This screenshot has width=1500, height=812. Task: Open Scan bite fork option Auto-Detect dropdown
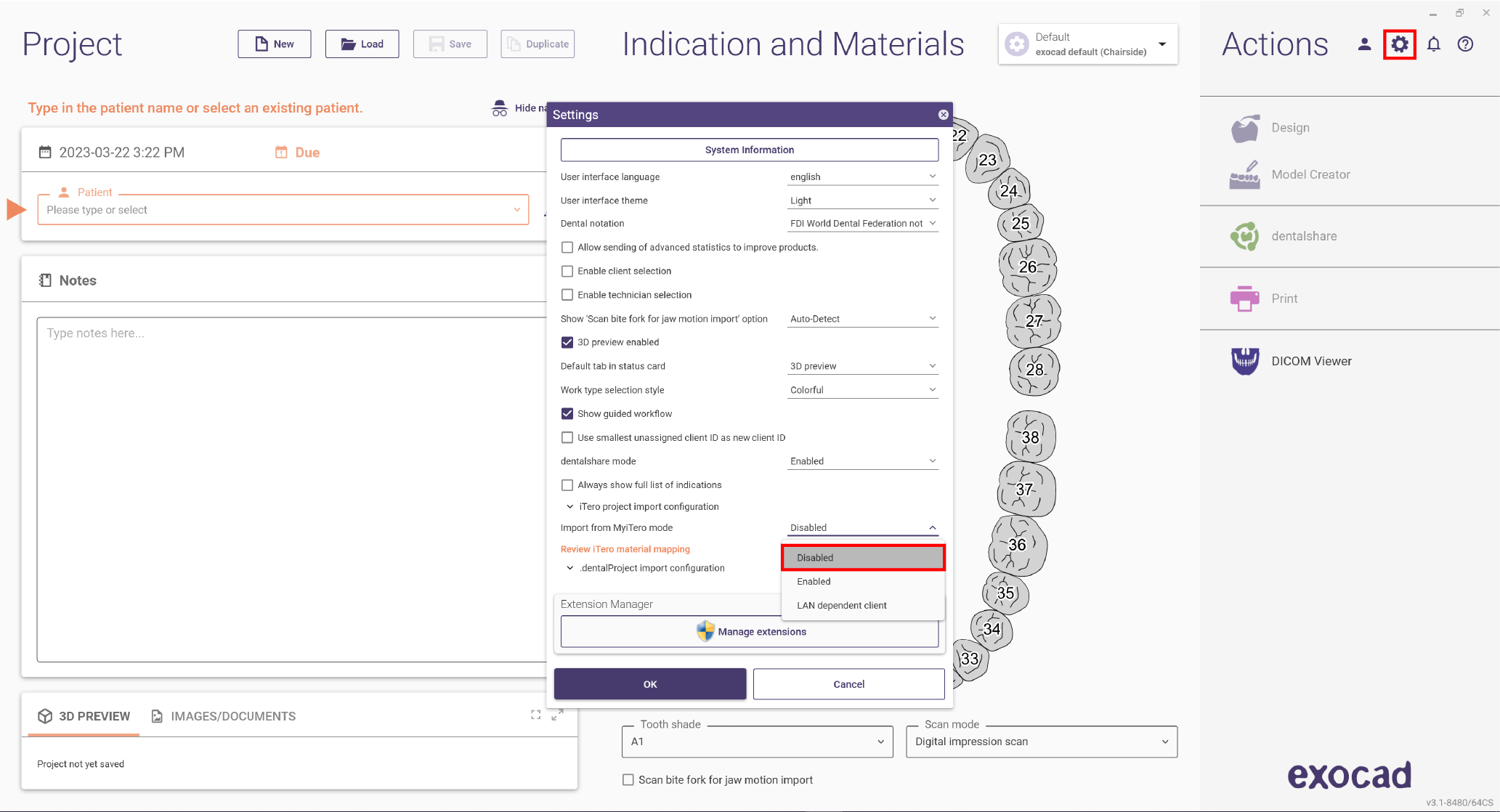tap(863, 319)
